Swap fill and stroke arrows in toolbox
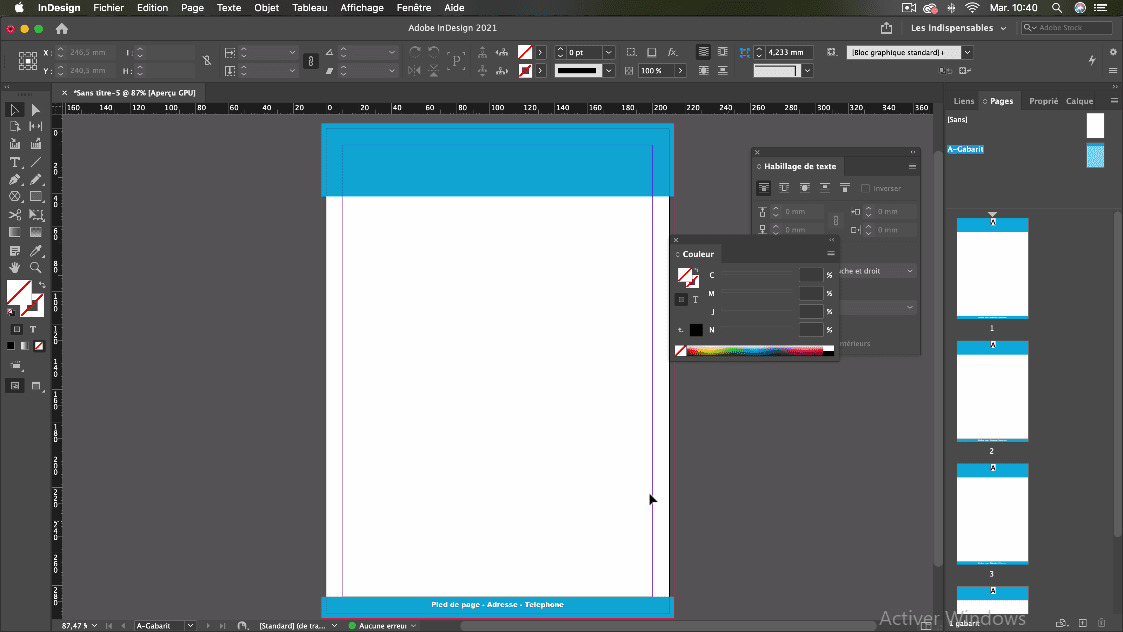1123x632 pixels. click(x=42, y=285)
